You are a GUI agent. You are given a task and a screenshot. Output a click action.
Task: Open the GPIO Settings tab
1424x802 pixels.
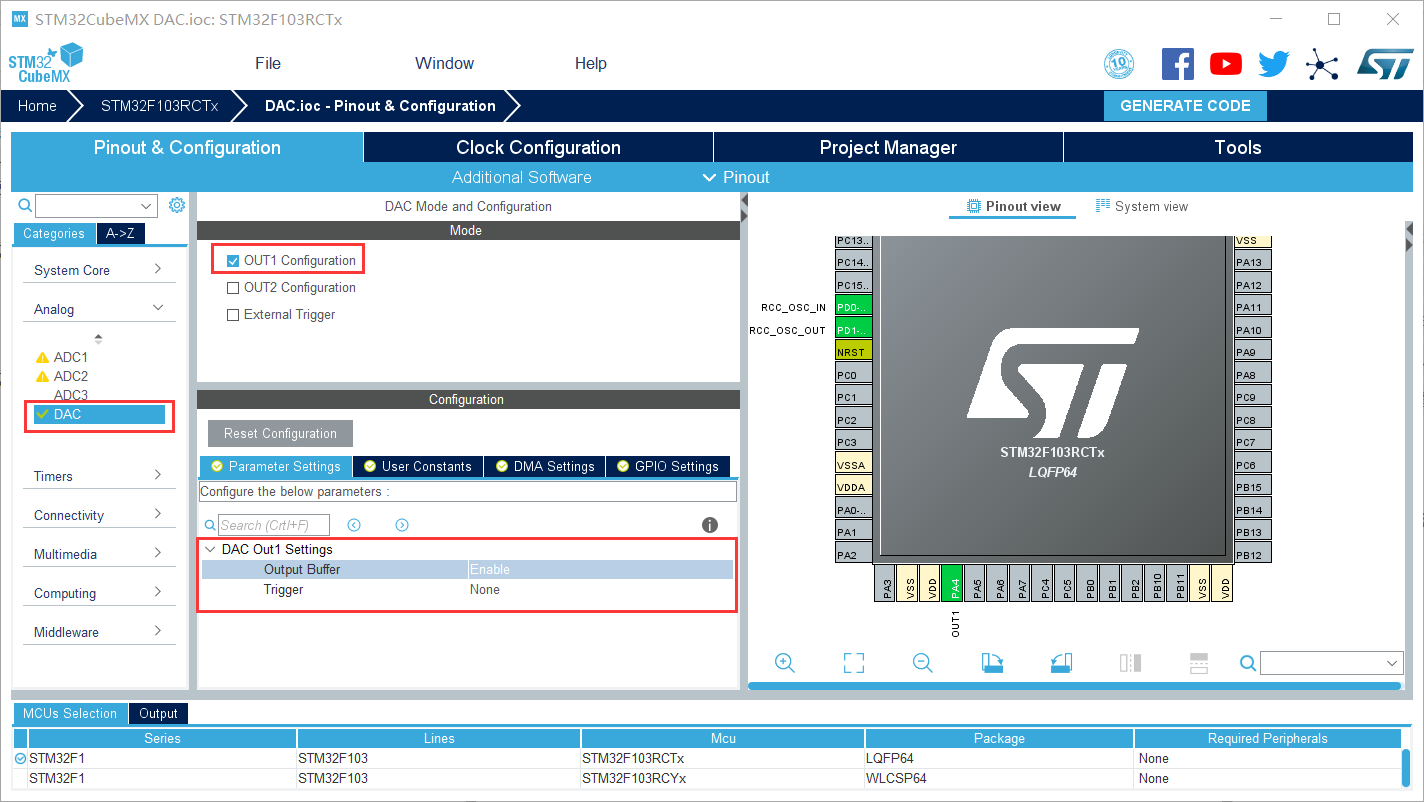click(668, 466)
